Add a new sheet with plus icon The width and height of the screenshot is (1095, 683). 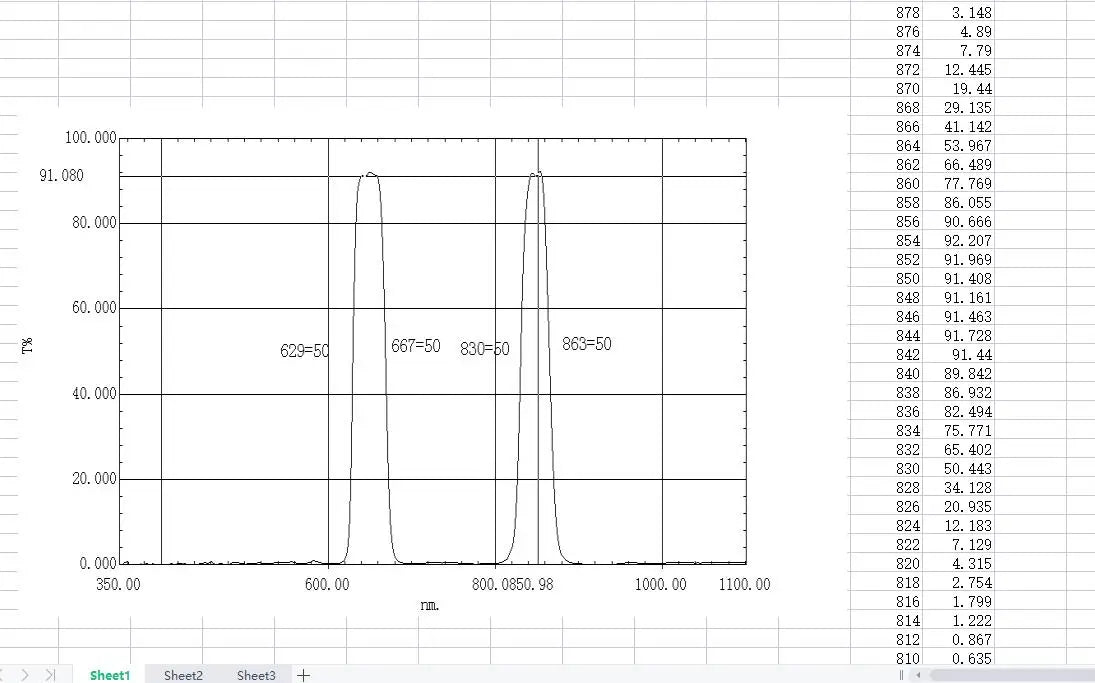[303, 675]
